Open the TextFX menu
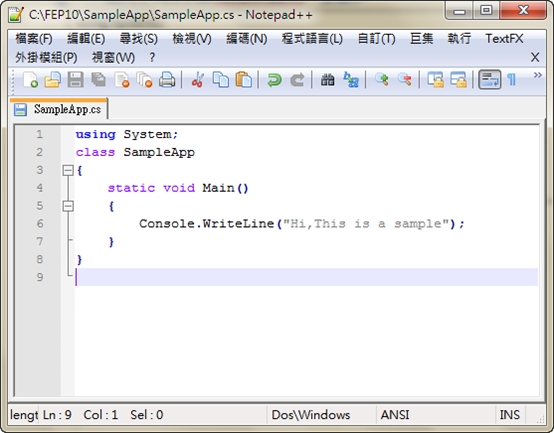 [x=504, y=38]
